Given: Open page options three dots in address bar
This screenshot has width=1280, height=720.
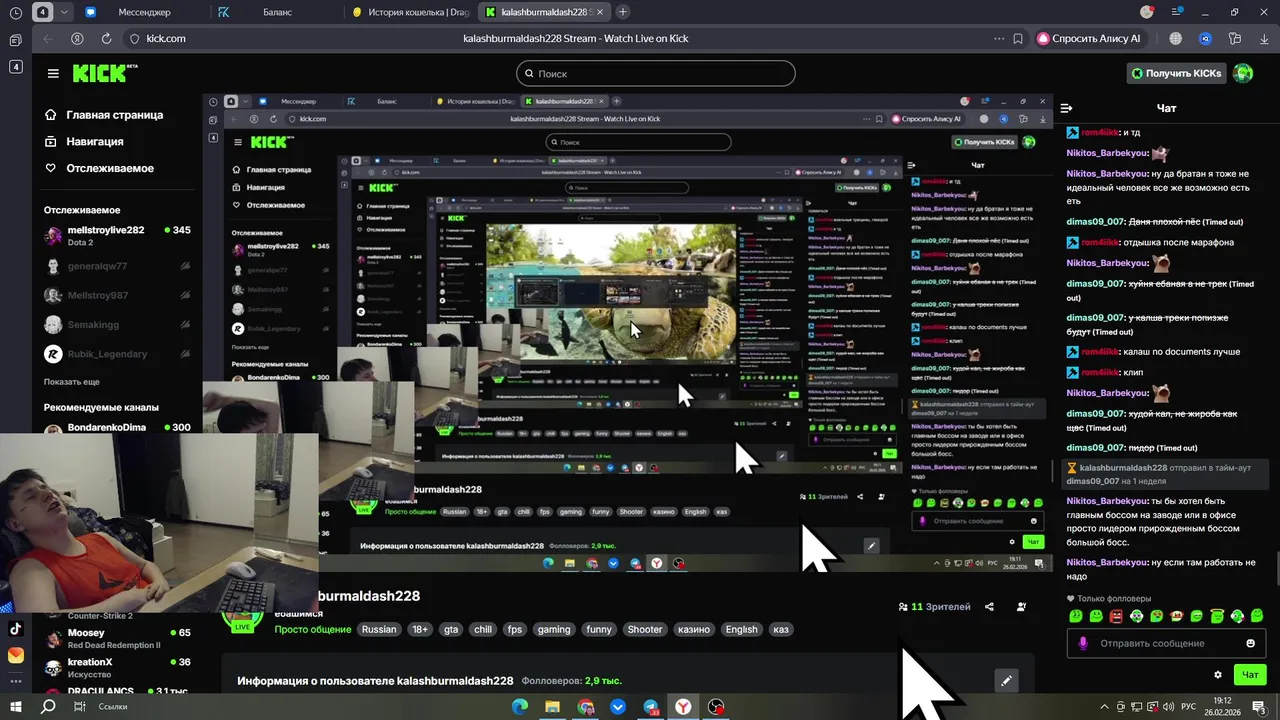Looking at the screenshot, I should [998, 38].
